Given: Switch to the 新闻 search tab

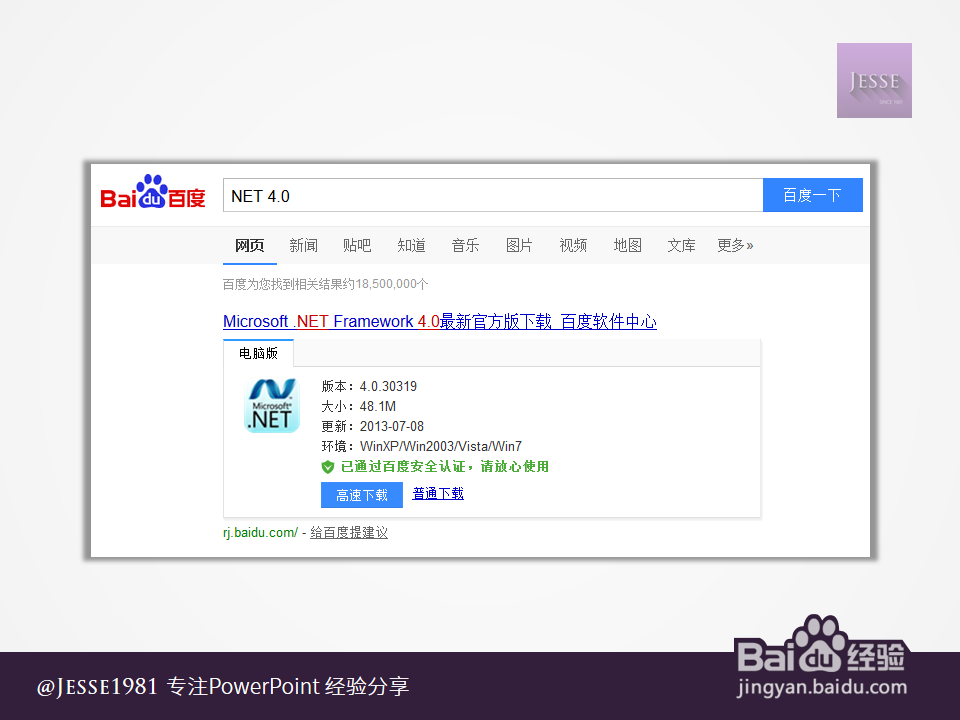Looking at the screenshot, I should tap(303, 245).
